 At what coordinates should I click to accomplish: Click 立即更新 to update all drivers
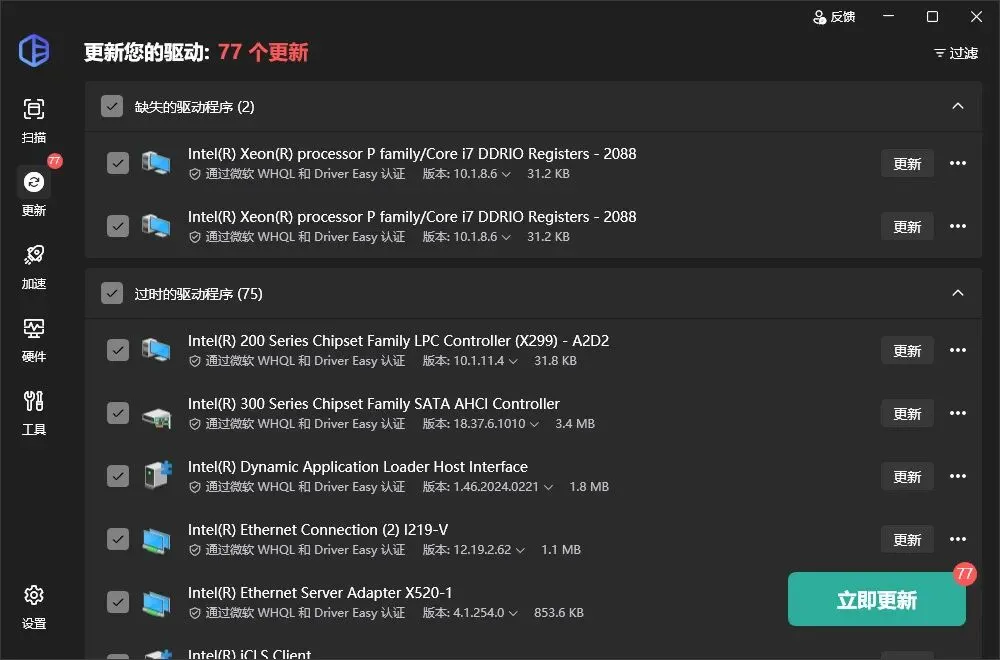(x=876, y=599)
